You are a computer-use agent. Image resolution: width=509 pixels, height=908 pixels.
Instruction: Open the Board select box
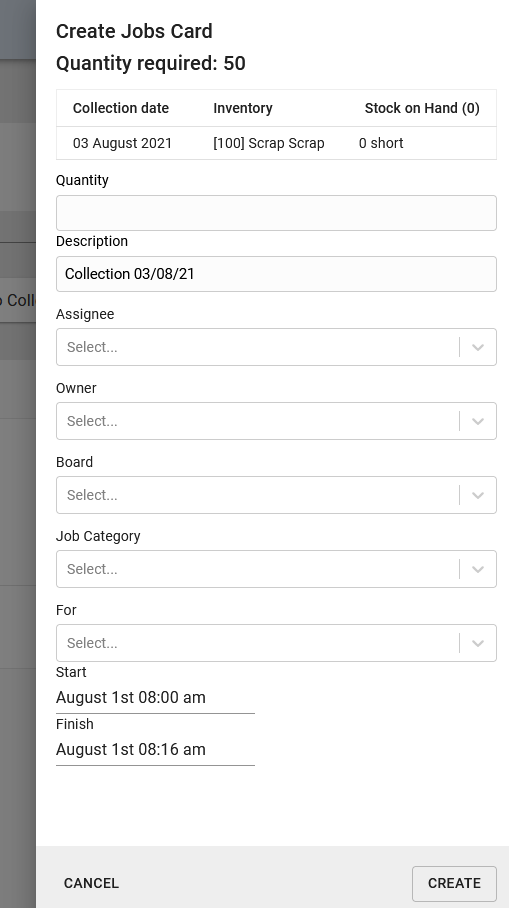pyautogui.click(x=276, y=495)
